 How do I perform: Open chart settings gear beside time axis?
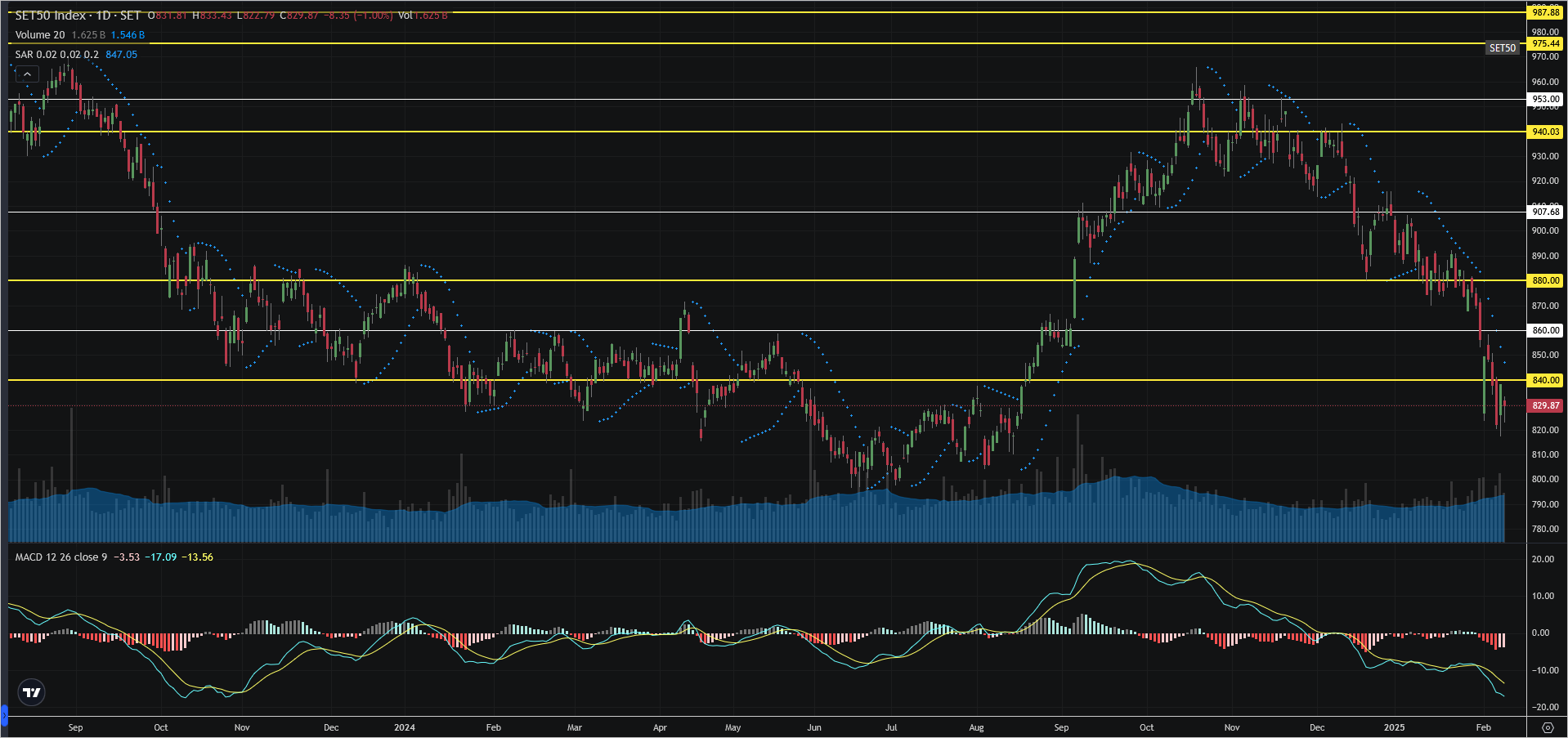click(1548, 727)
